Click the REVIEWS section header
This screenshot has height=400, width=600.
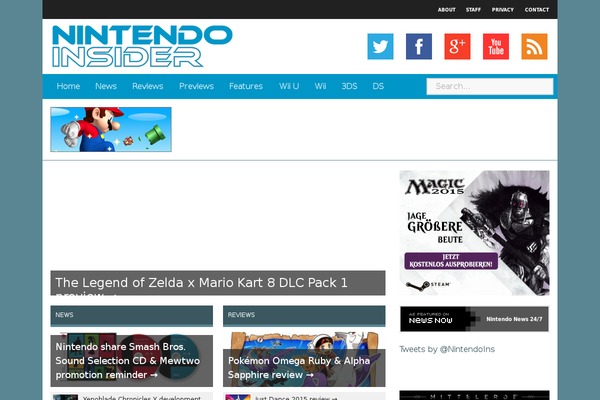[x=304, y=315]
